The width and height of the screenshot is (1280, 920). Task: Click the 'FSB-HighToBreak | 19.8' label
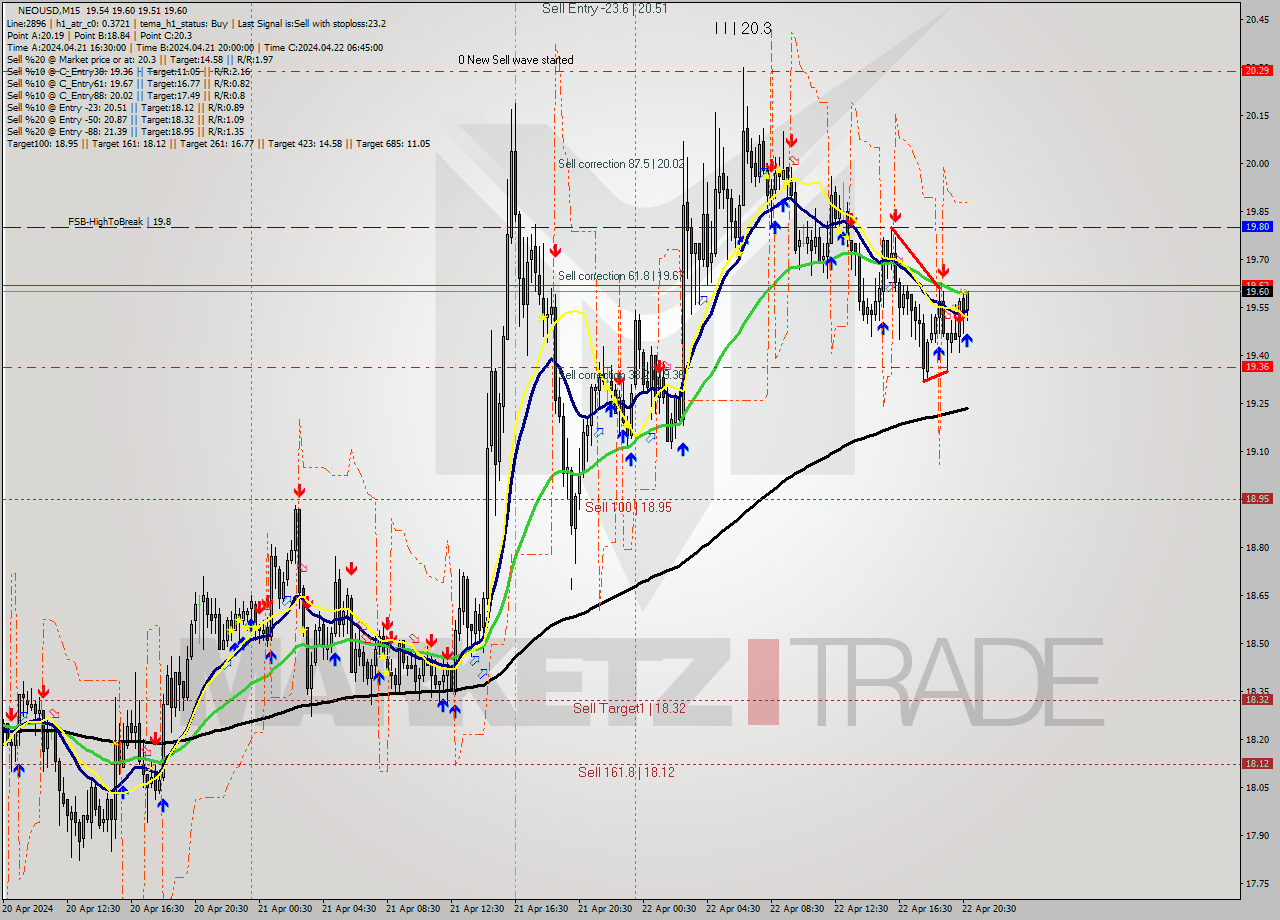click(x=119, y=221)
